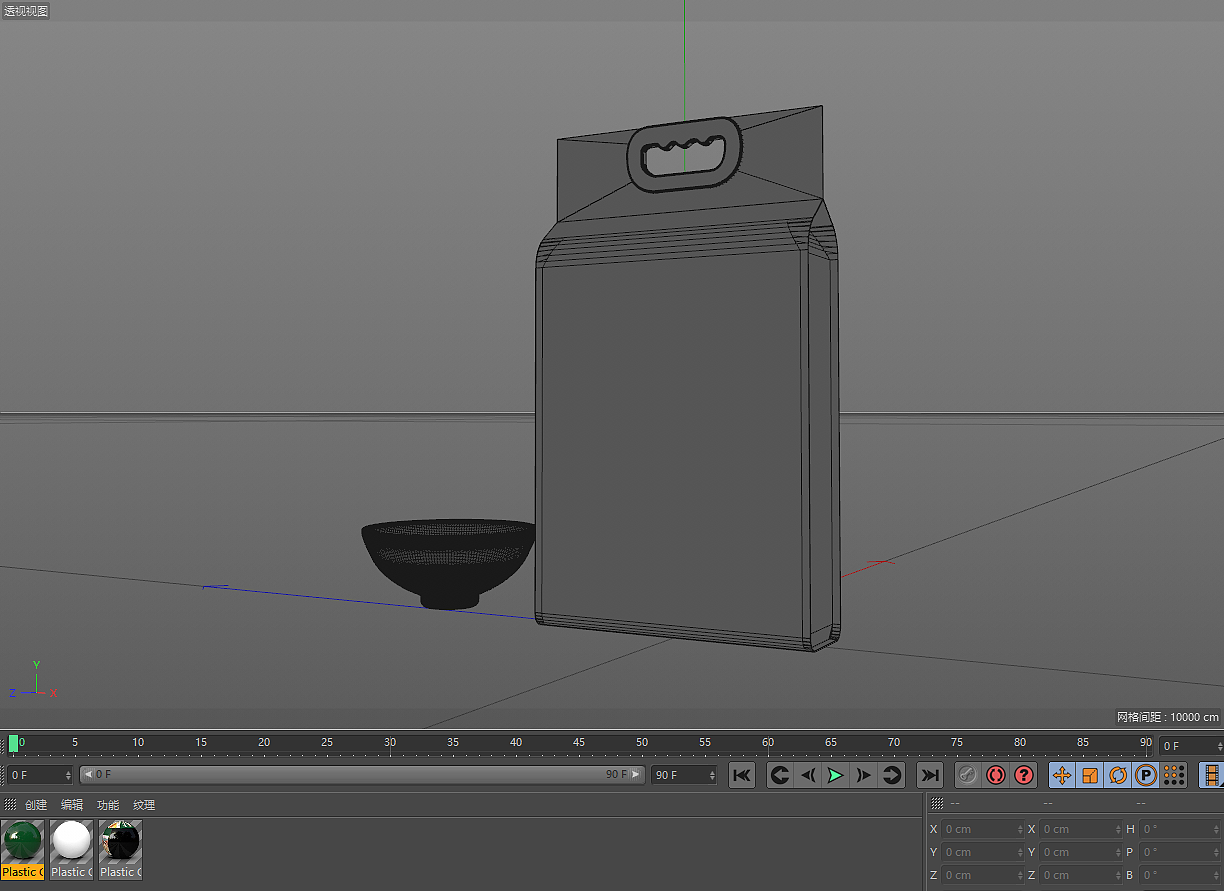1224x891 pixels.
Task: Click the left arrow handle of the preview range
Action: click(88, 775)
